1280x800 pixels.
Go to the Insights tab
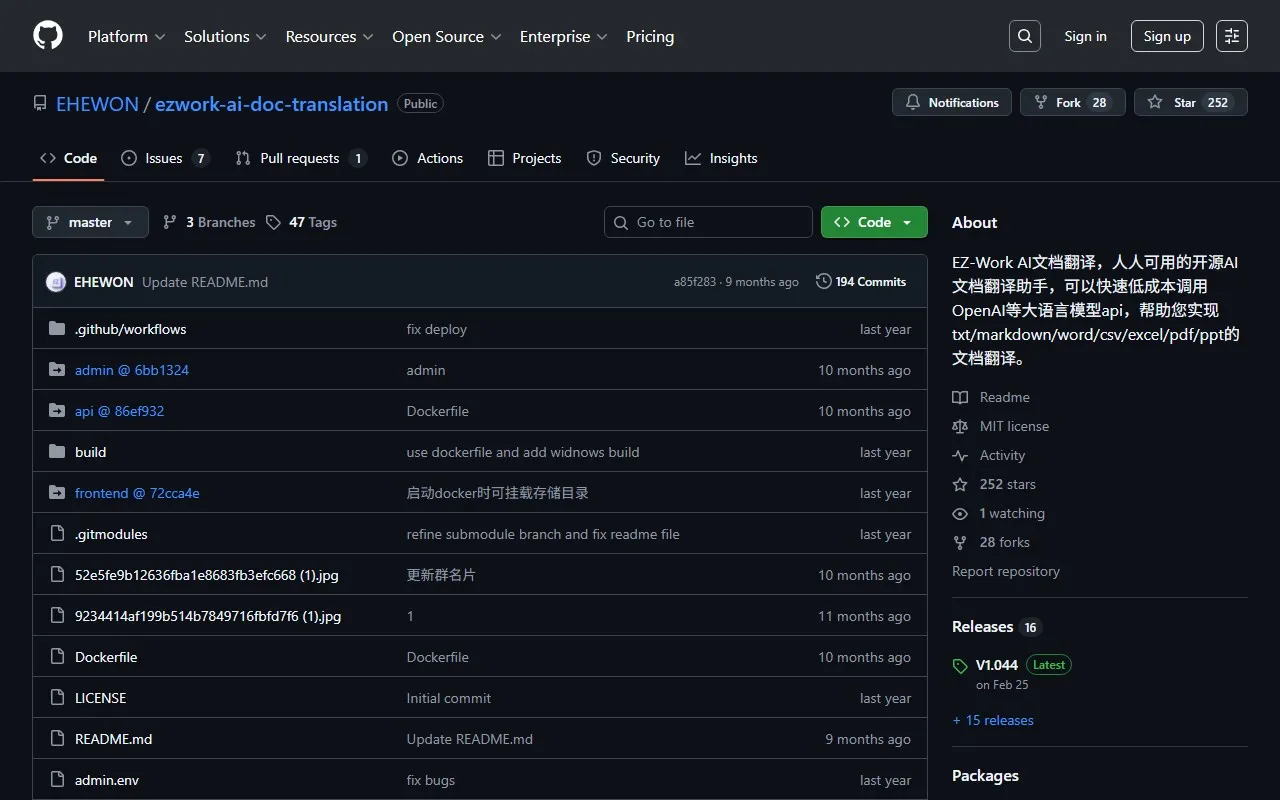coord(721,158)
